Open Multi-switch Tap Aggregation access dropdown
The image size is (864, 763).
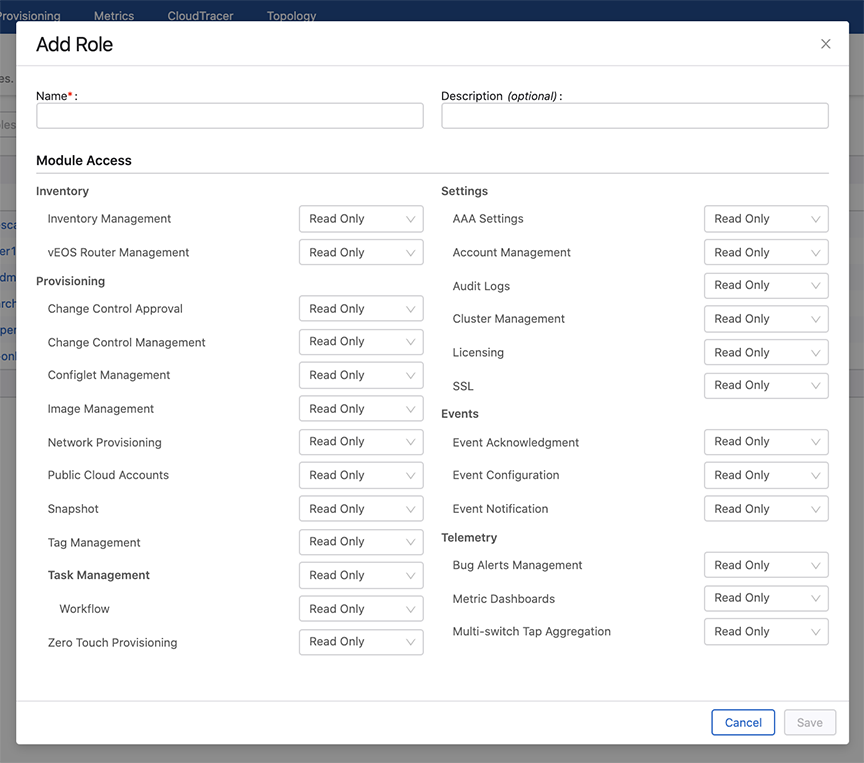point(766,632)
